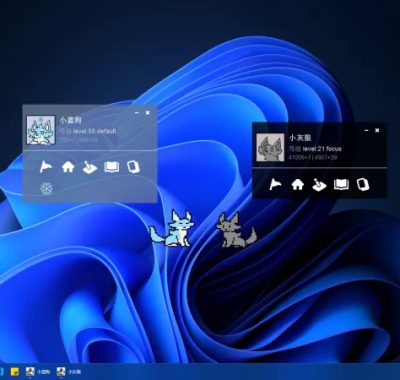Image resolution: width=400 pixels, height=380 pixels.
Task: Minimize the 小蓝狗 panel
Action: [137, 113]
